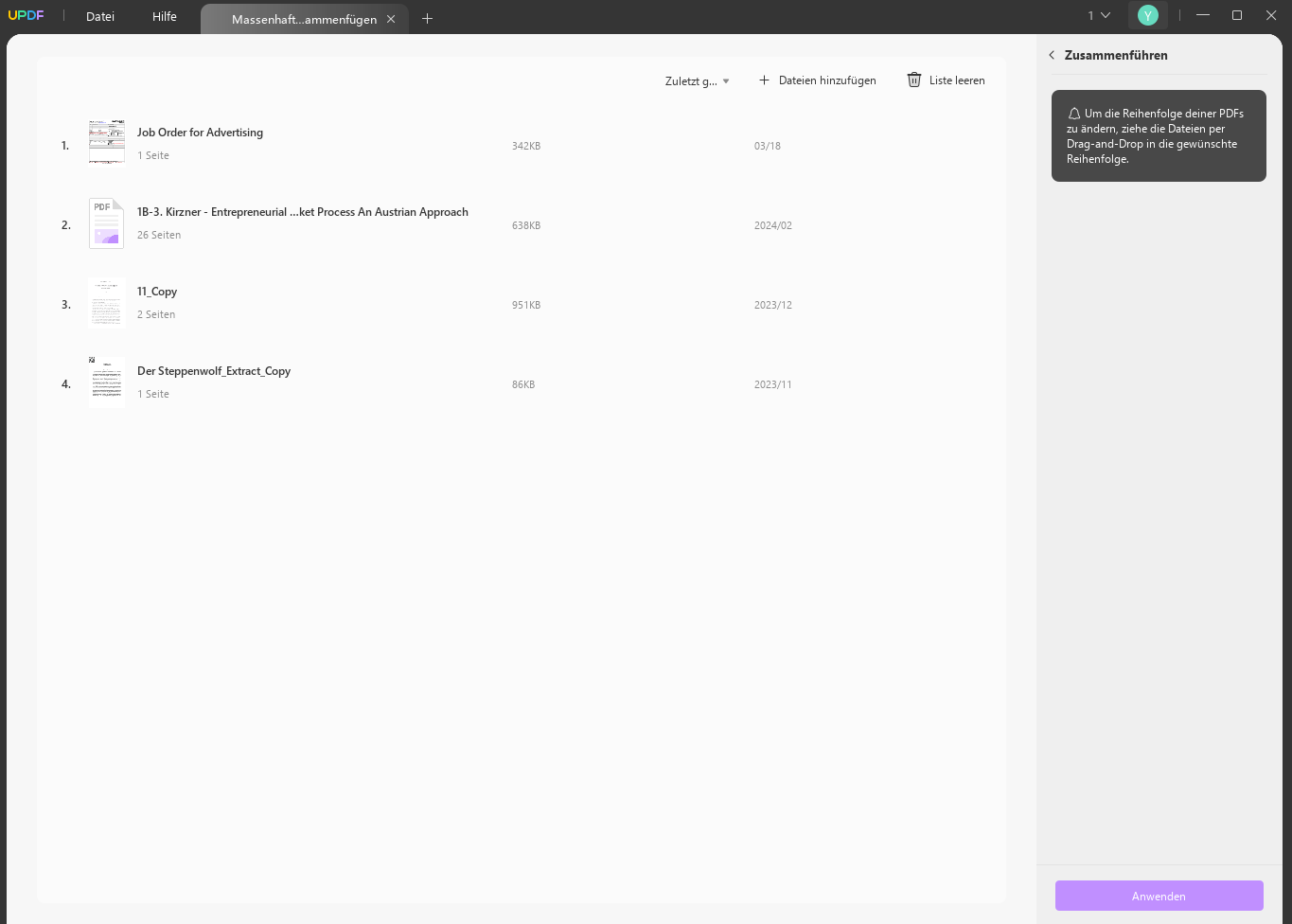Open the Zuletzt g... sort dropdown
The image size is (1292, 924).
[x=698, y=81]
